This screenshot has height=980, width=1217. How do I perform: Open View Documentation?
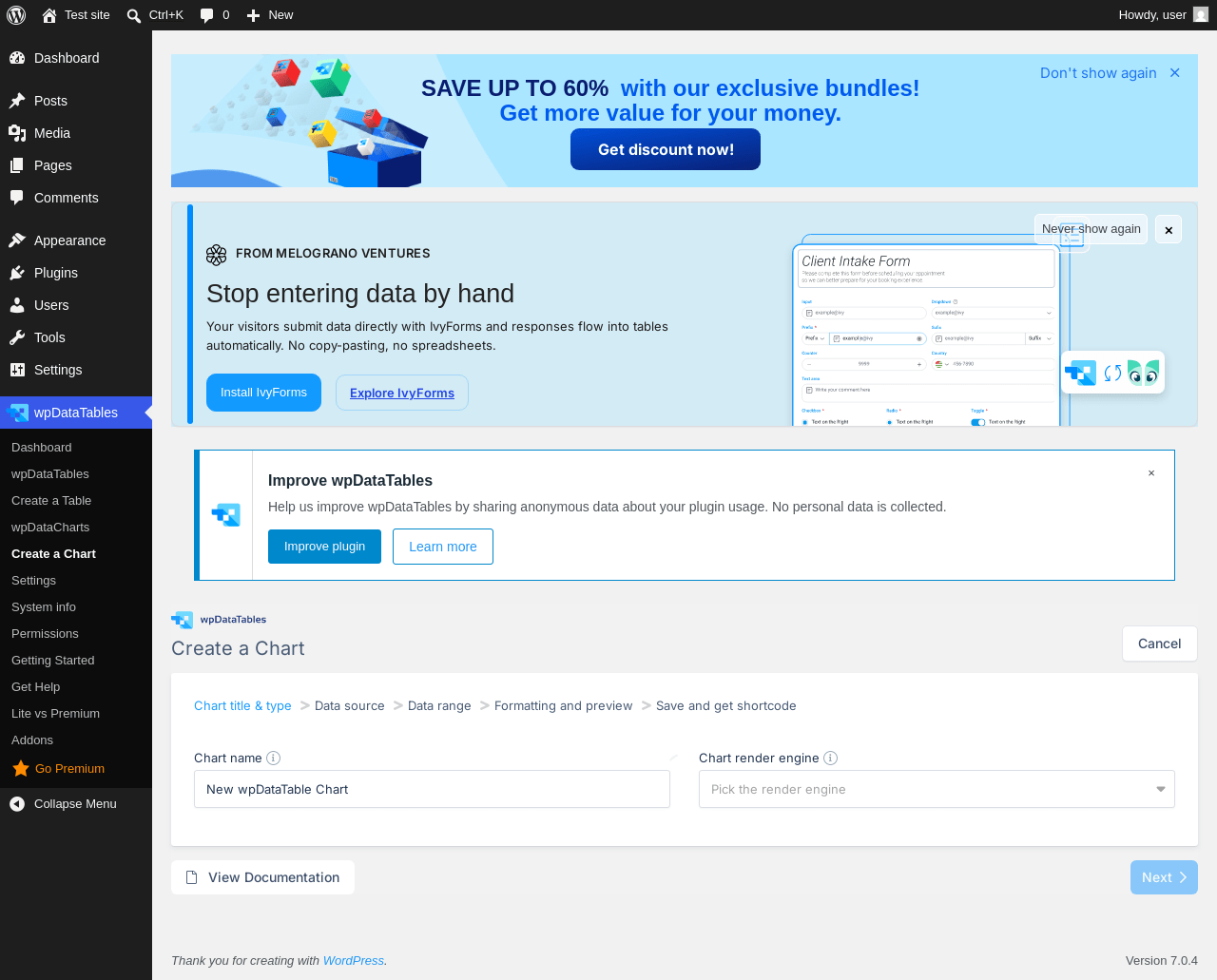262,877
